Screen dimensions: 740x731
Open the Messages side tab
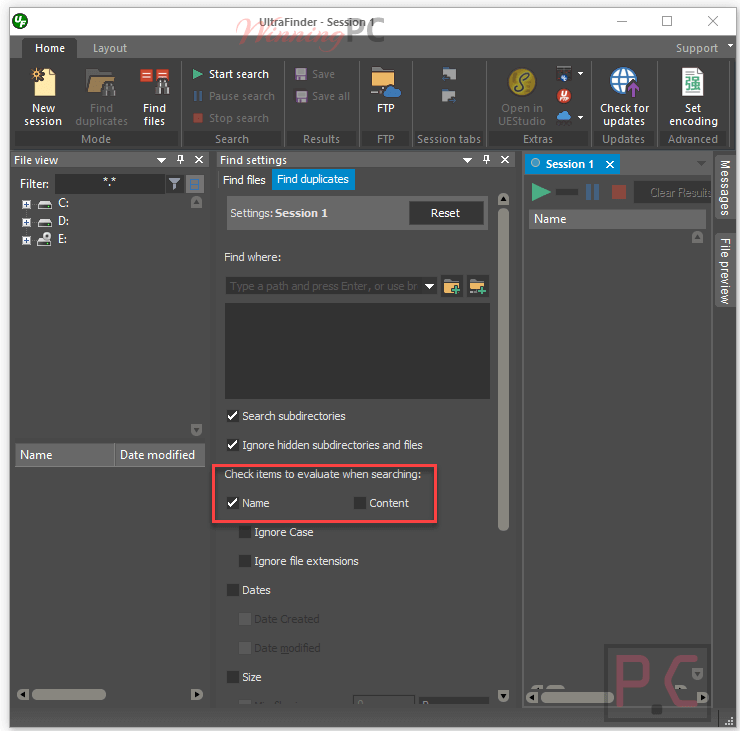point(725,187)
